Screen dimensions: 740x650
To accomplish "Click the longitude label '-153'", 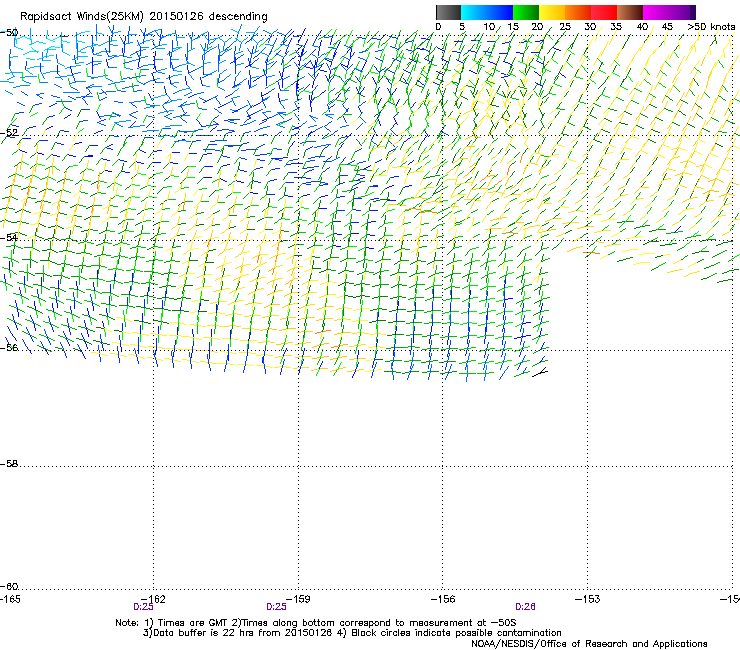I will 588,599.
